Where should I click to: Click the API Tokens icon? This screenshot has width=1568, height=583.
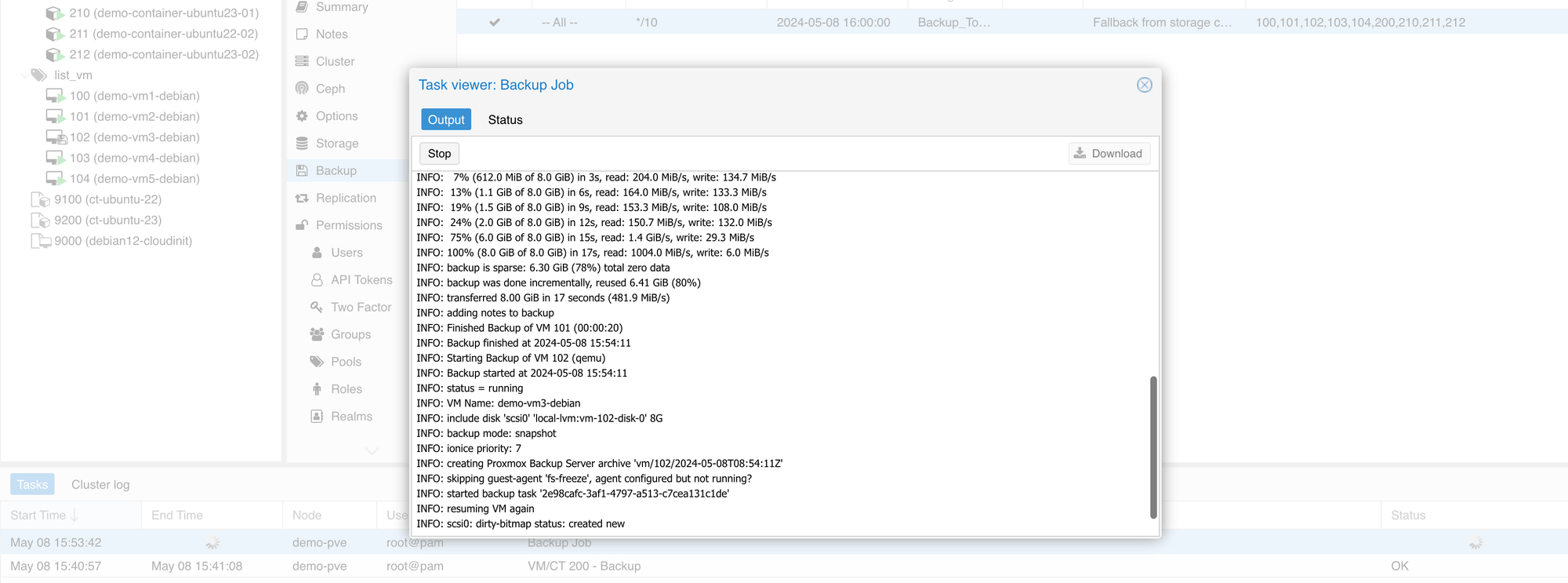pyautogui.click(x=317, y=280)
